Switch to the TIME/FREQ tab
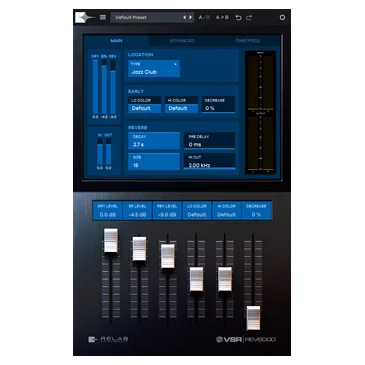The width and height of the screenshot is (365, 365). (247, 41)
